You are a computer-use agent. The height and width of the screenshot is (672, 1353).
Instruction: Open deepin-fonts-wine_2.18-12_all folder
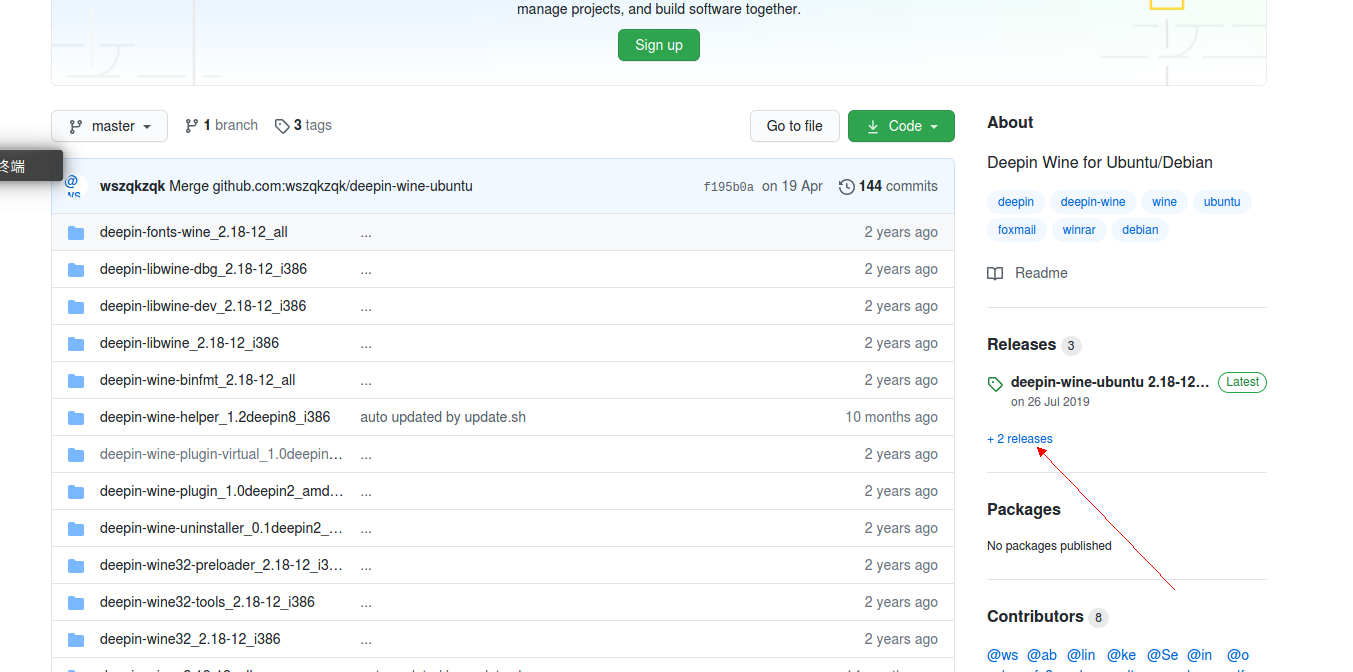pyautogui.click(x=194, y=232)
